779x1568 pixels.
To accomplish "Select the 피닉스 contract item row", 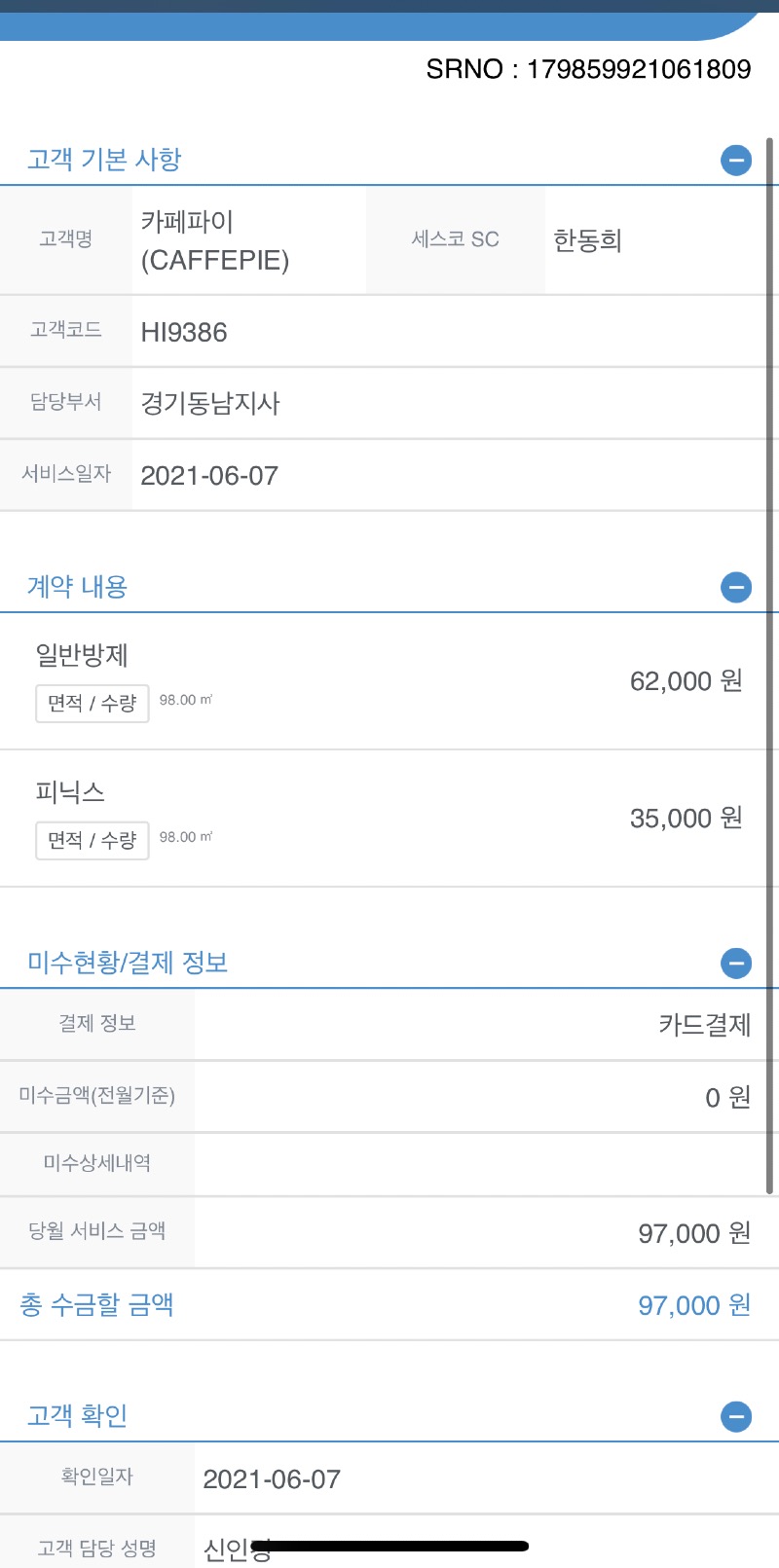I will (389, 818).
